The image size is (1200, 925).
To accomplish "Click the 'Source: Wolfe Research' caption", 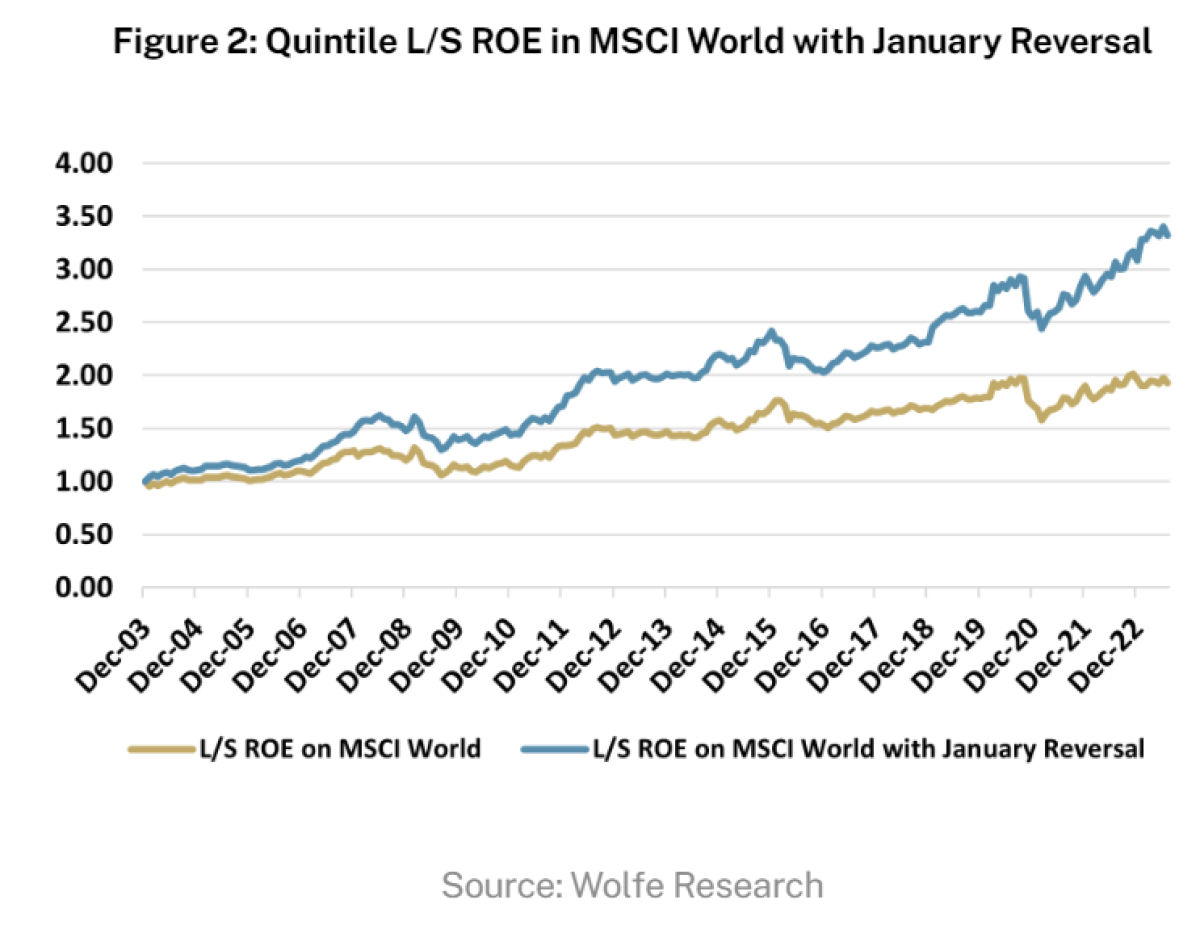I will coord(632,884).
